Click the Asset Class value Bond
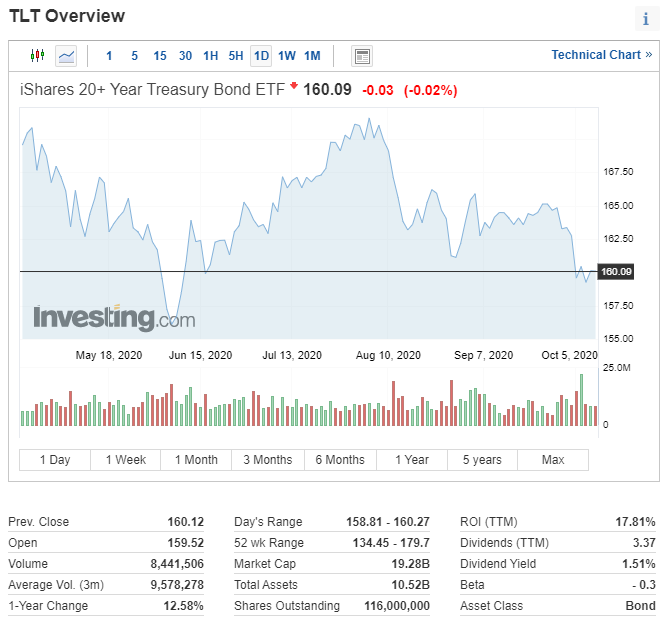The height and width of the screenshot is (629, 667). point(641,606)
